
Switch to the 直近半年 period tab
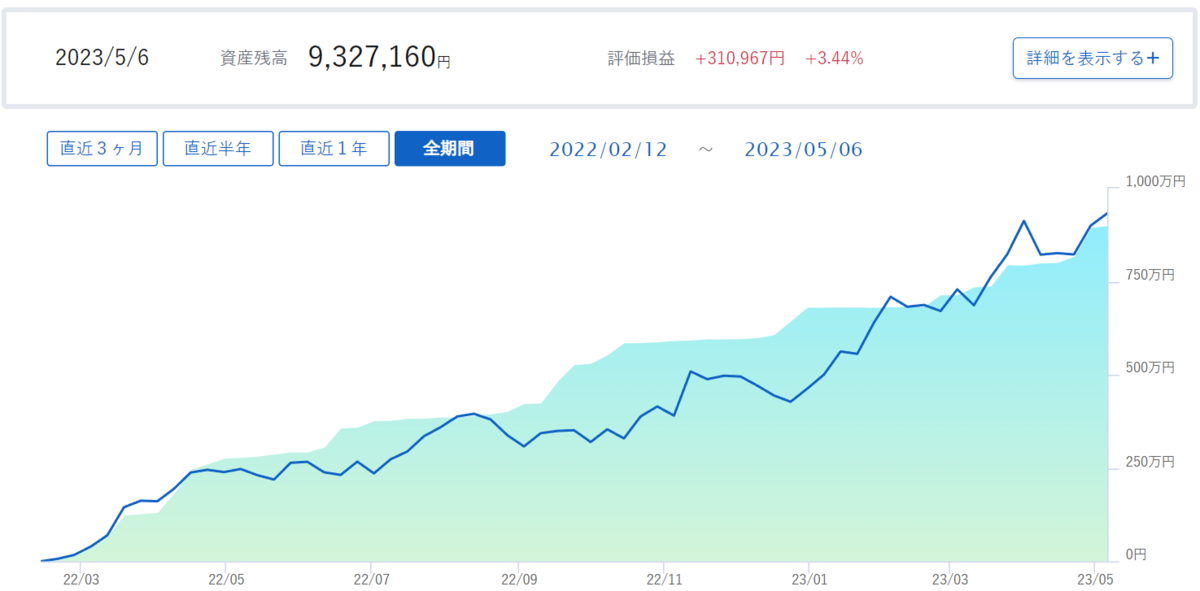coord(218,149)
